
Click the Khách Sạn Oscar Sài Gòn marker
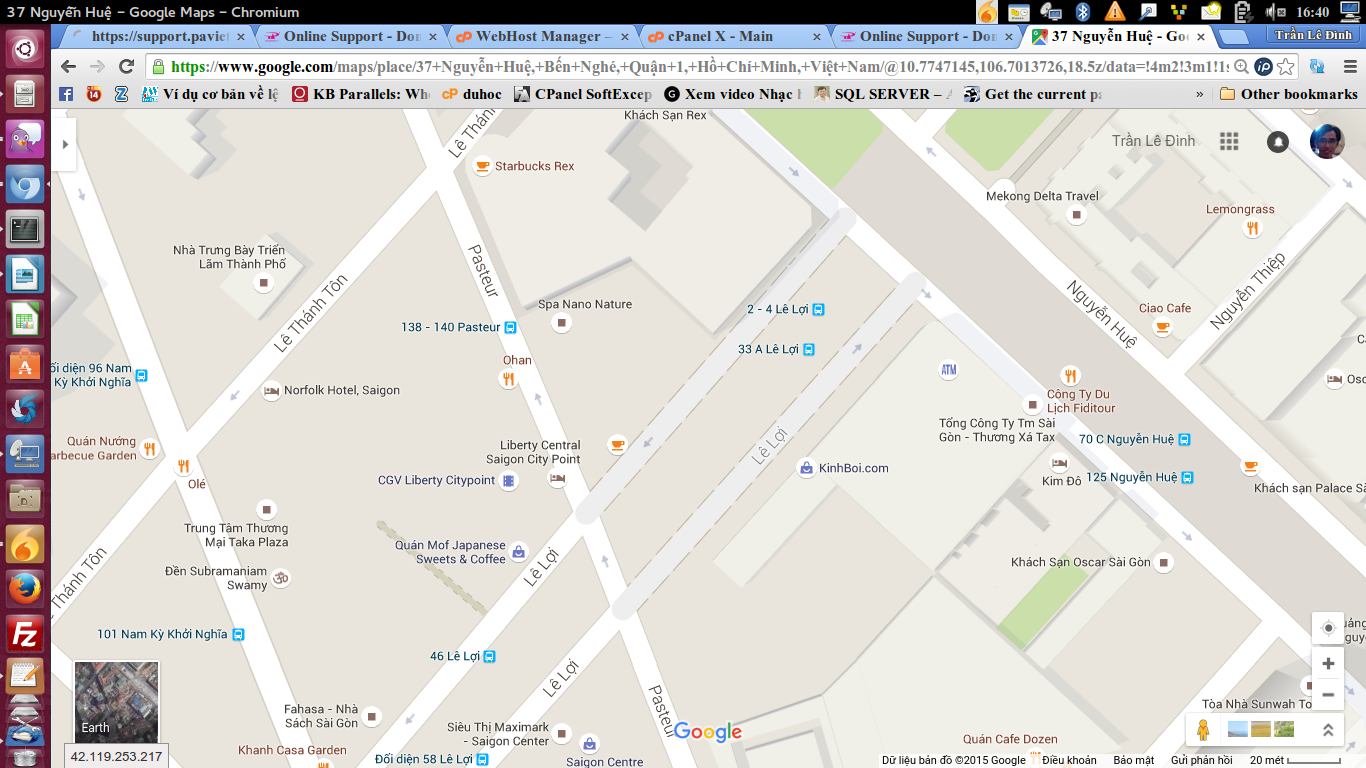coord(1163,563)
